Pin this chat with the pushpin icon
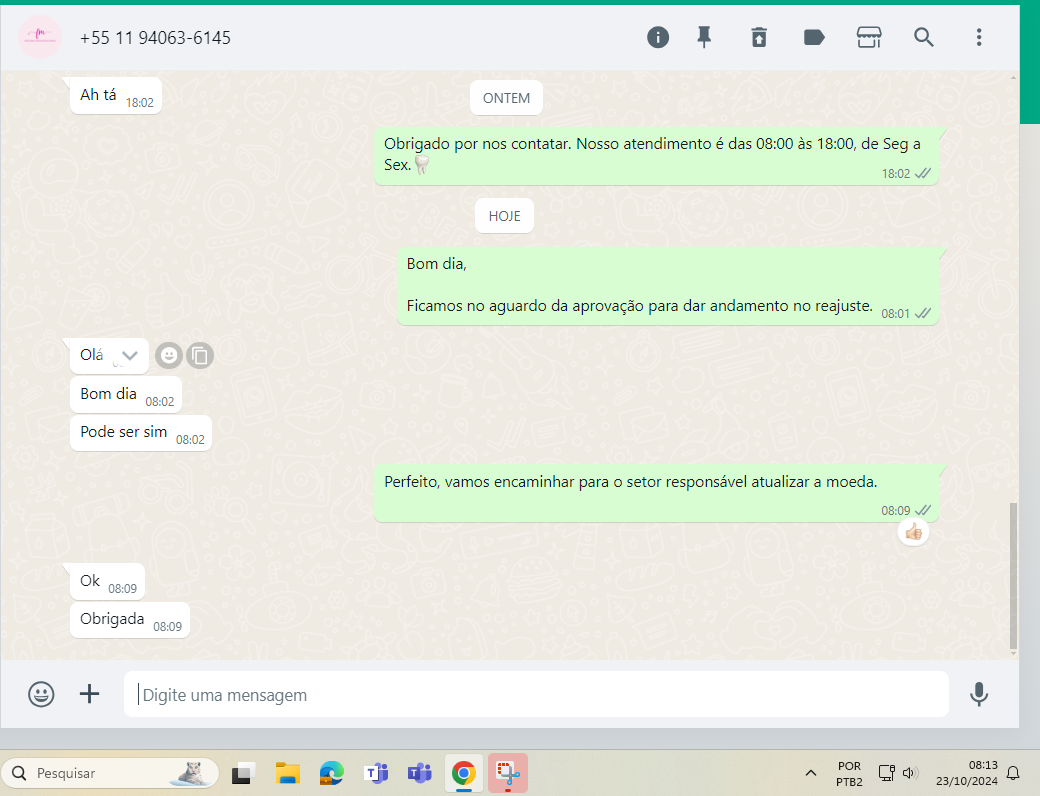The height and width of the screenshot is (796, 1040). 704,37
